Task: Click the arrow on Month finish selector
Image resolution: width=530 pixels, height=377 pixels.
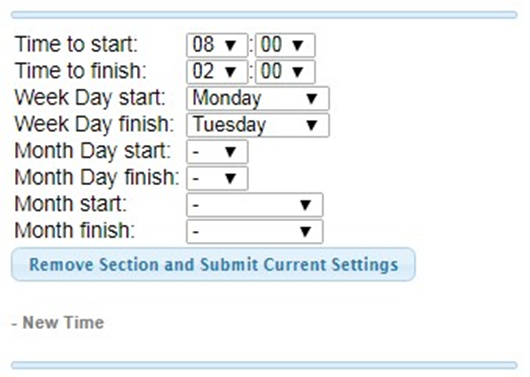Action: point(306,232)
